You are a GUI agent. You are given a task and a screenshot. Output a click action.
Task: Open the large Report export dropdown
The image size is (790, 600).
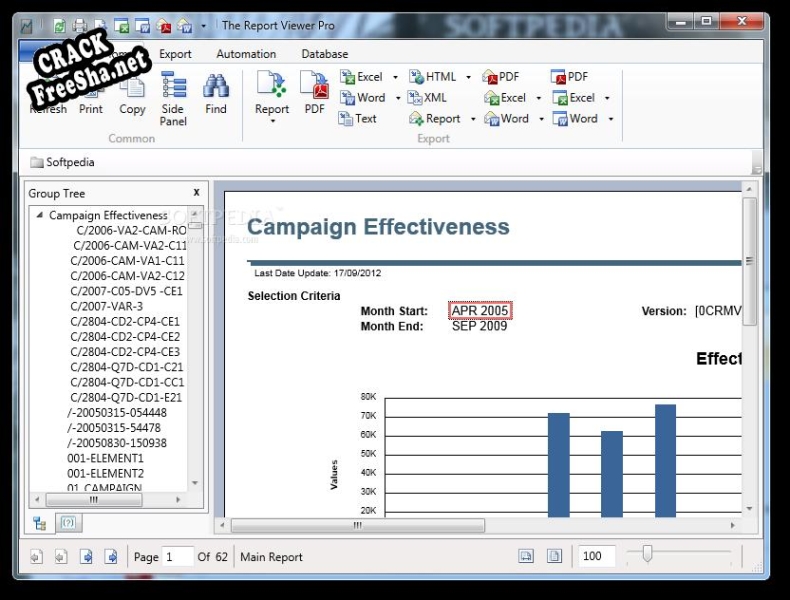[272, 121]
